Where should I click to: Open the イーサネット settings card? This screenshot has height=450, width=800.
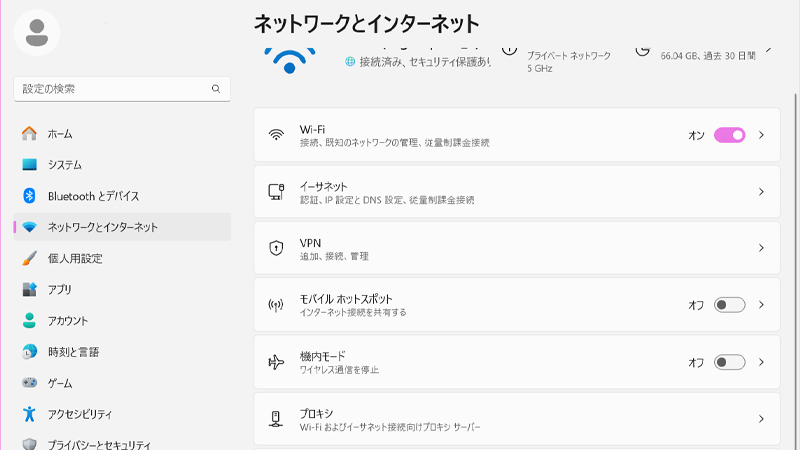point(517,192)
